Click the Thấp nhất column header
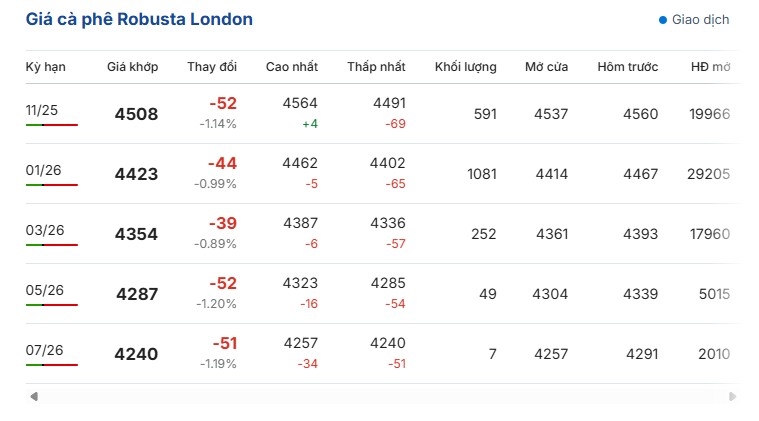Image resolution: width=759 pixels, height=421 pixels. tap(377, 67)
